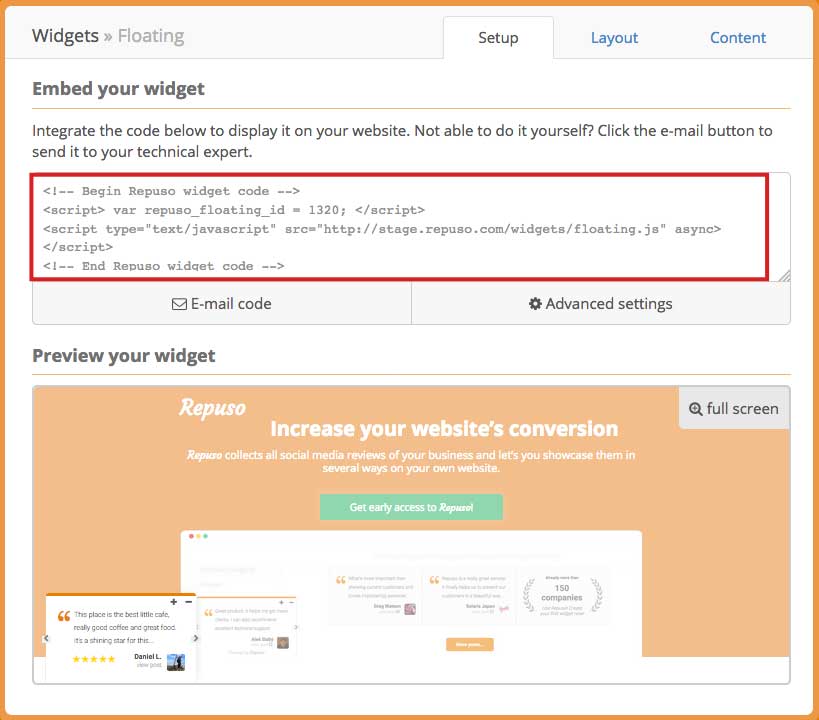Click the Embed your widget heading
Screen dimensions: 819x720
(118, 88)
